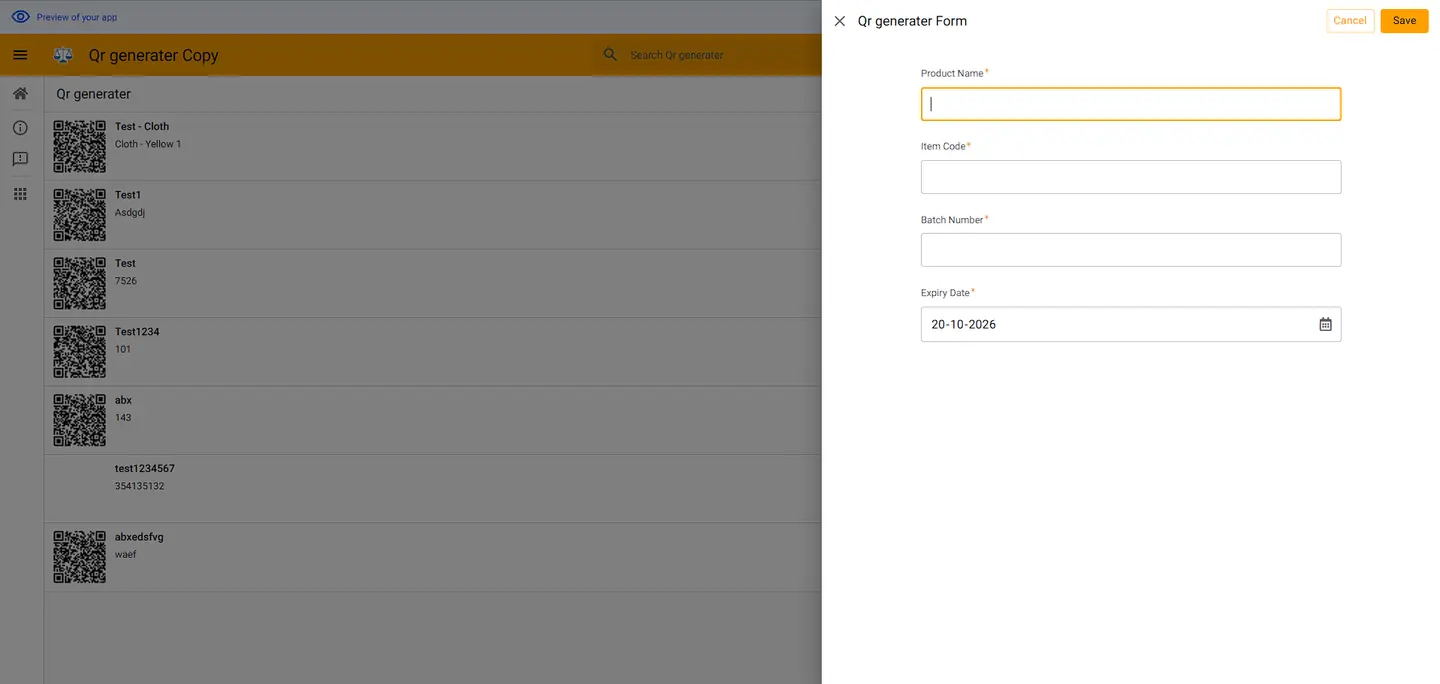Open the QR code for Test1234
Image resolution: width=1440 pixels, height=684 pixels.
pyautogui.click(x=79, y=351)
